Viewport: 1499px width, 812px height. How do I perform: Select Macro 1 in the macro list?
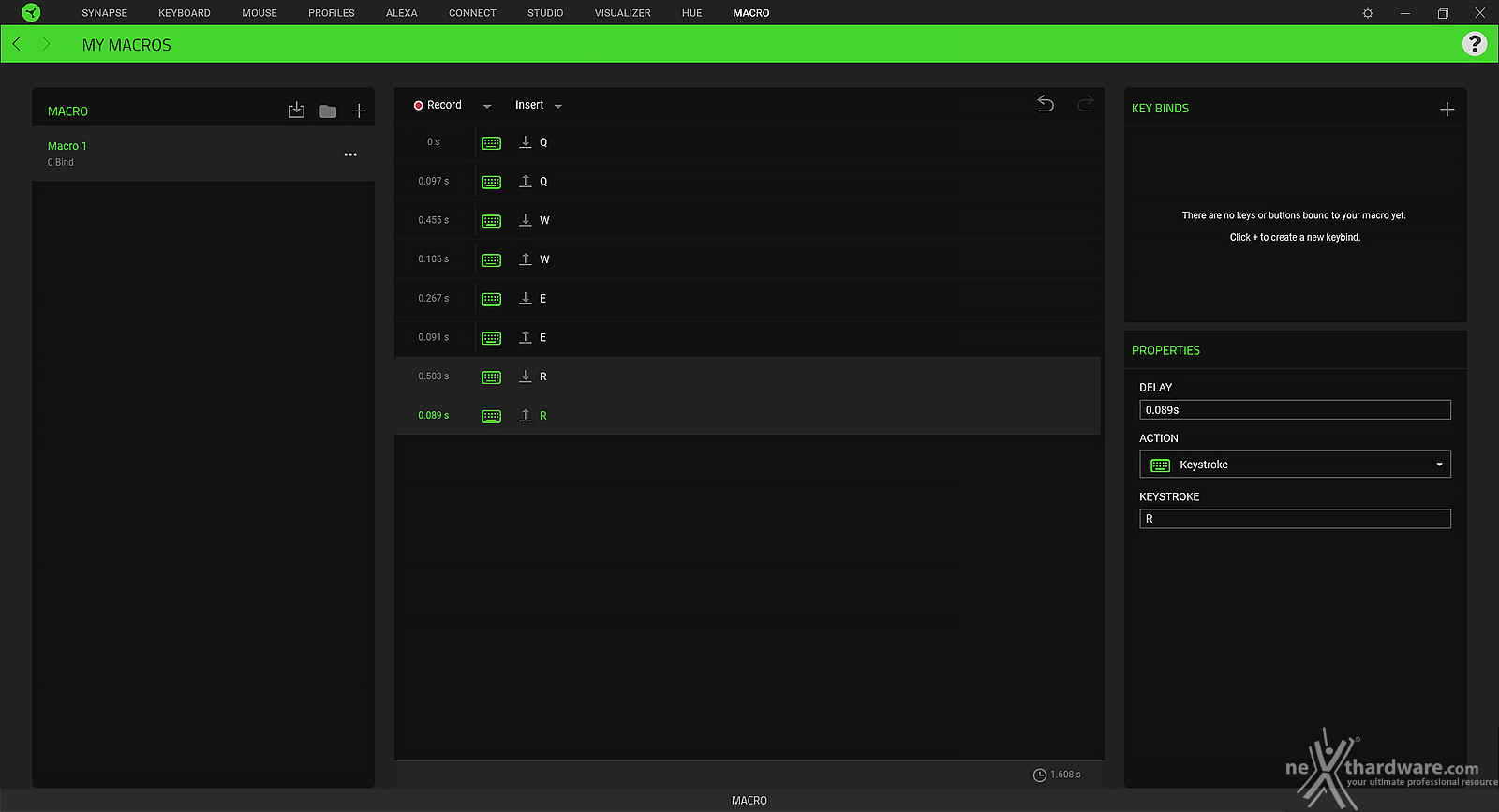203,154
